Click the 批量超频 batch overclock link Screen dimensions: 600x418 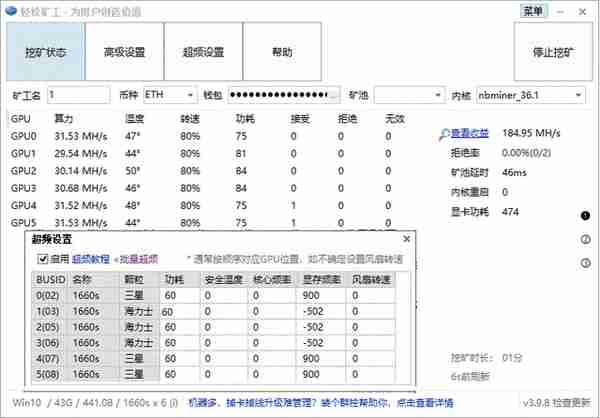[138, 259]
